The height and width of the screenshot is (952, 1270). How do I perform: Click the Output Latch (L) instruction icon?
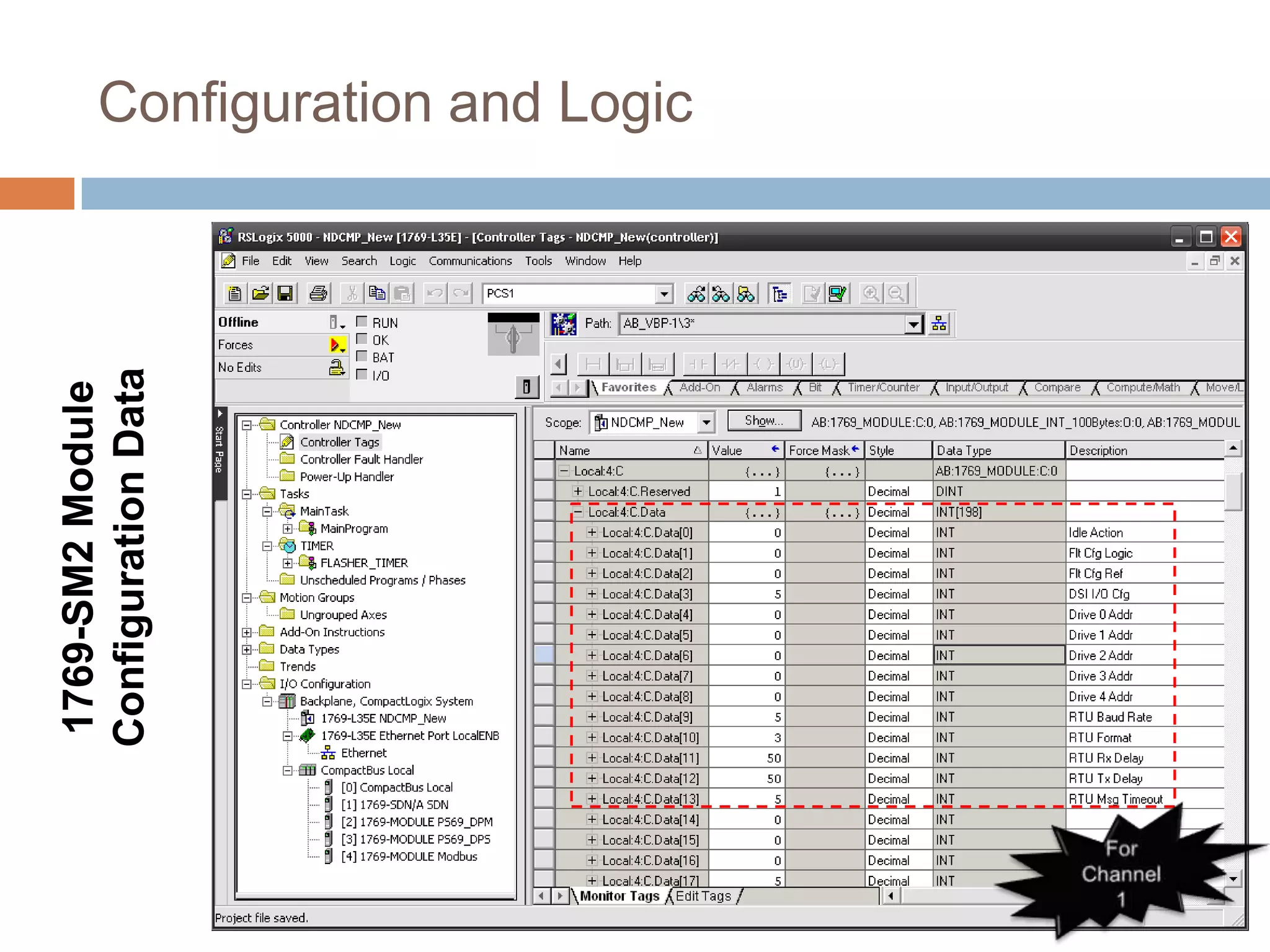pos(828,364)
